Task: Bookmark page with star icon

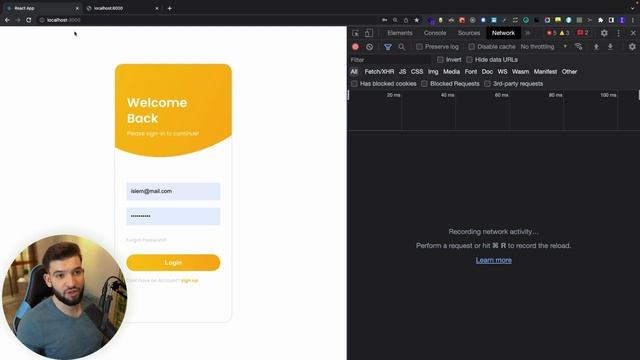Action: [x=417, y=20]
